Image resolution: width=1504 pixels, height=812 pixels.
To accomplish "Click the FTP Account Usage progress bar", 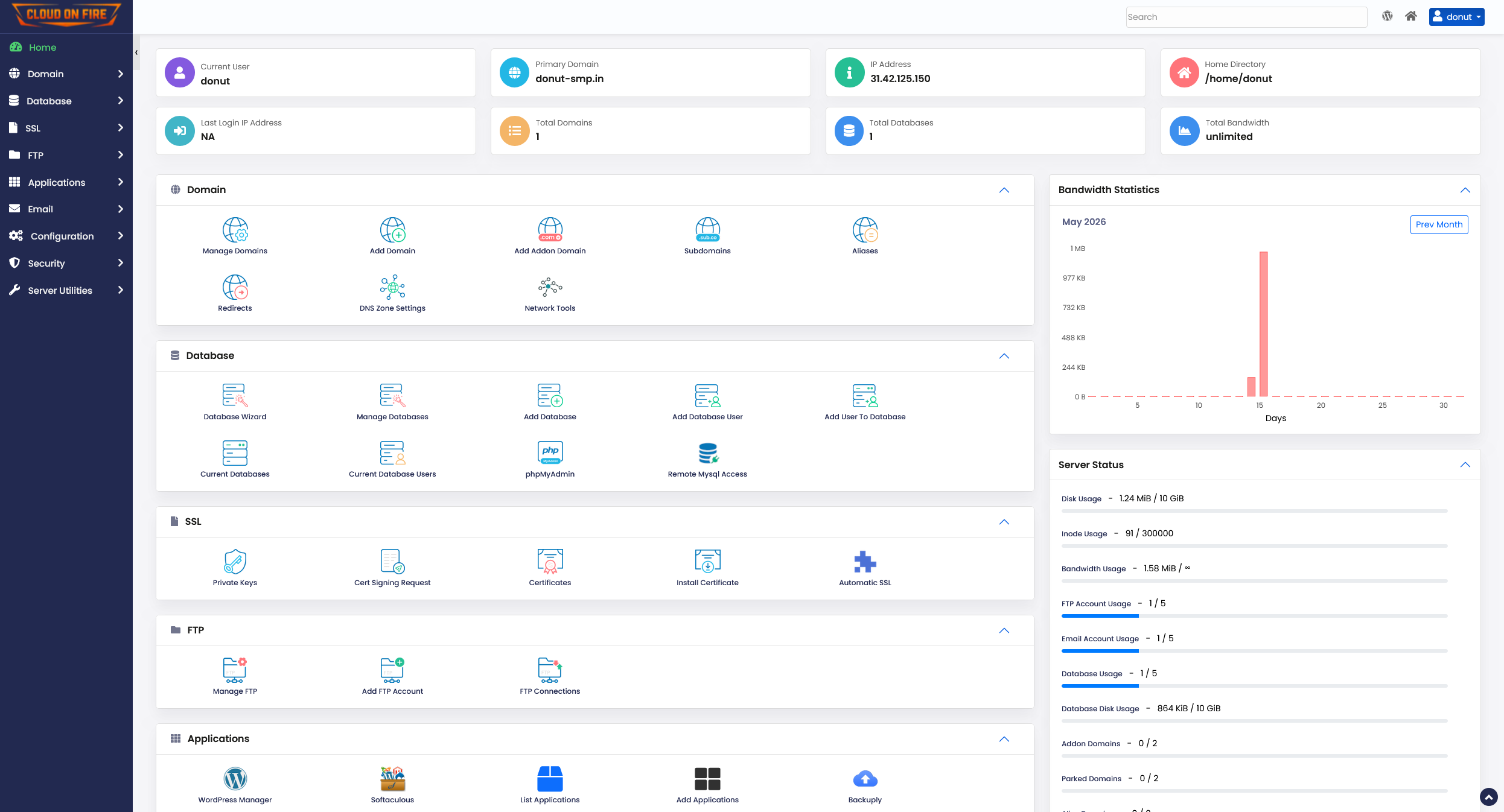I will 1254,616.
